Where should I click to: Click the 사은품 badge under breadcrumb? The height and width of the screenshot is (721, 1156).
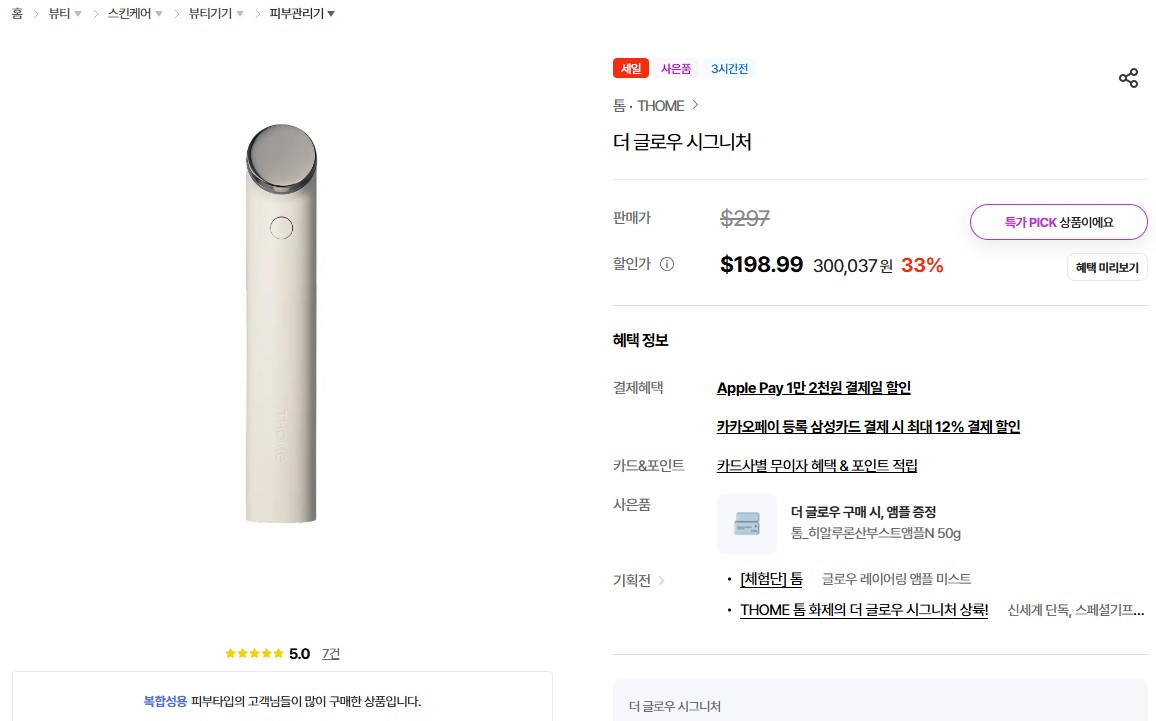coord(675,69)
